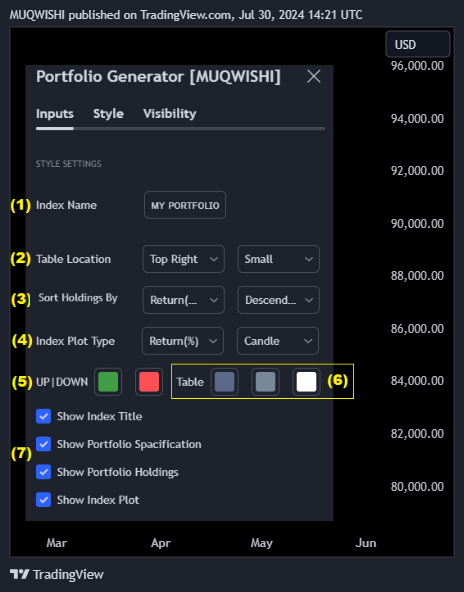Click the 80,000.00 price axis label
Viewport: 464px width, 592px height.
coord(417,487)
